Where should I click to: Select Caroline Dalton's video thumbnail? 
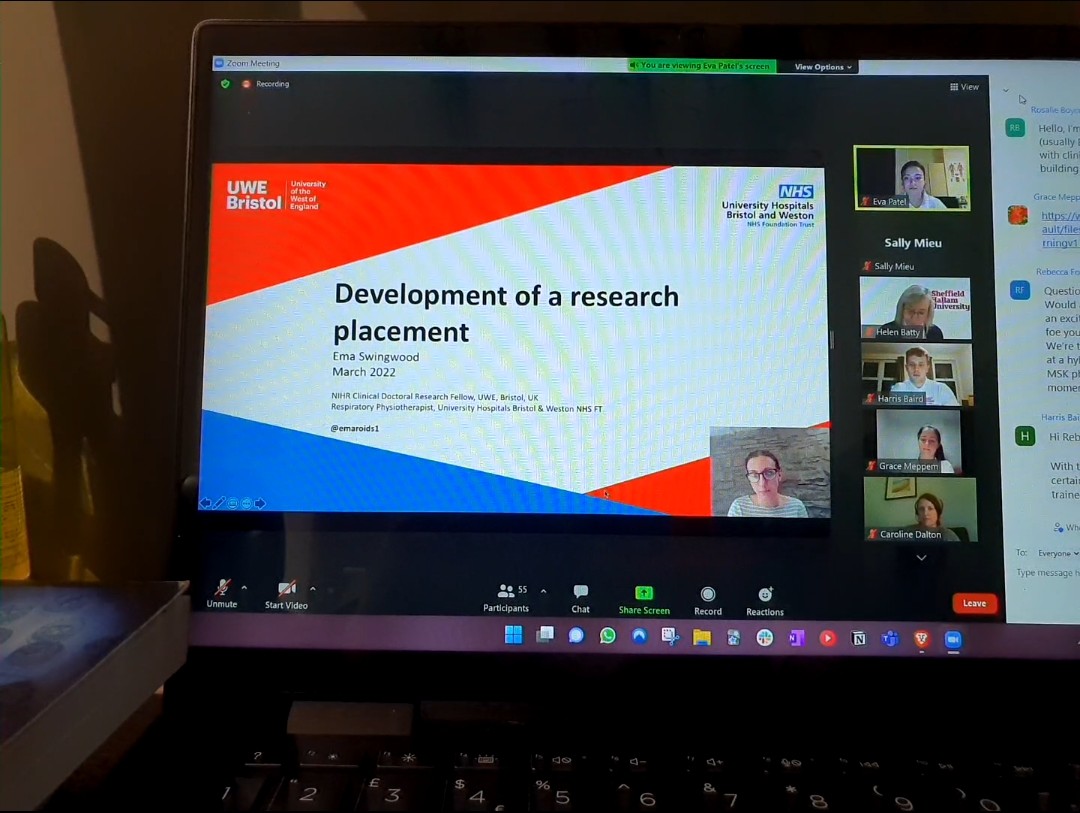click(920, 508)
